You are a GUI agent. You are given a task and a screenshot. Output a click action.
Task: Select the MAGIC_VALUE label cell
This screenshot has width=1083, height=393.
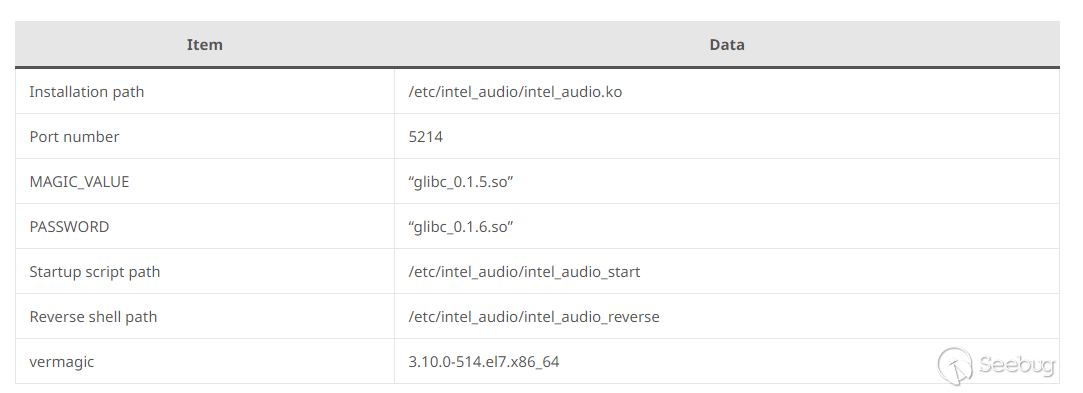pos(205,182)
